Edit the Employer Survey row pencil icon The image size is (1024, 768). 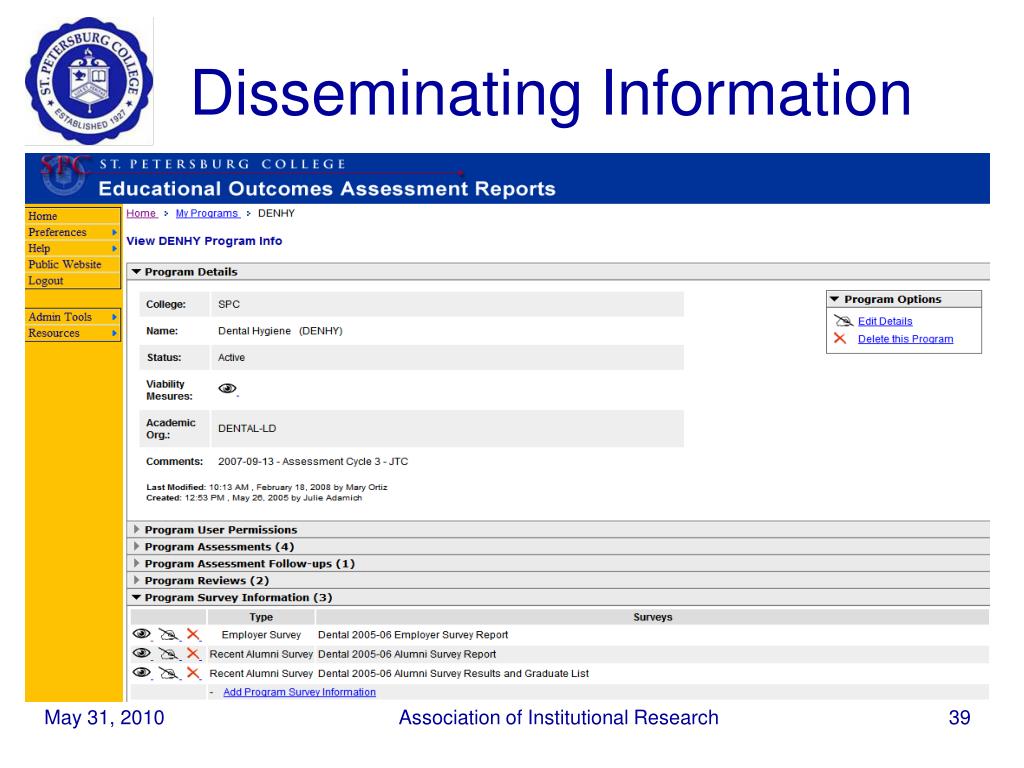[x=168, y=634]
